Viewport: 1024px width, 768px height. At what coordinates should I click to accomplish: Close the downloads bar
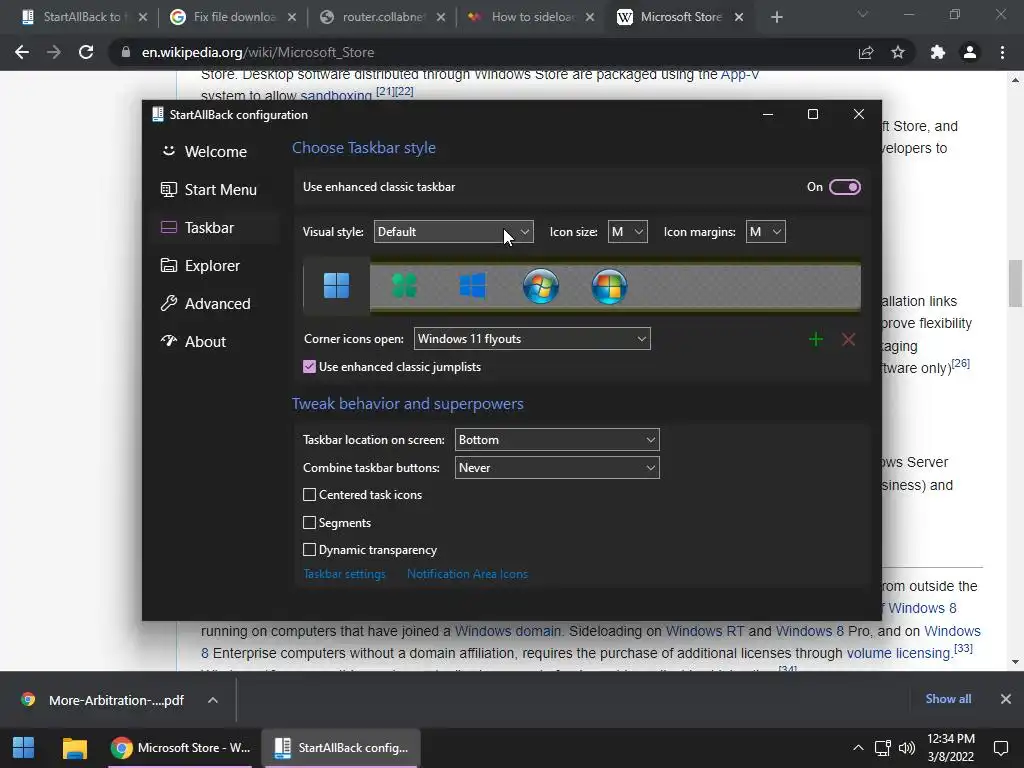1006,699
